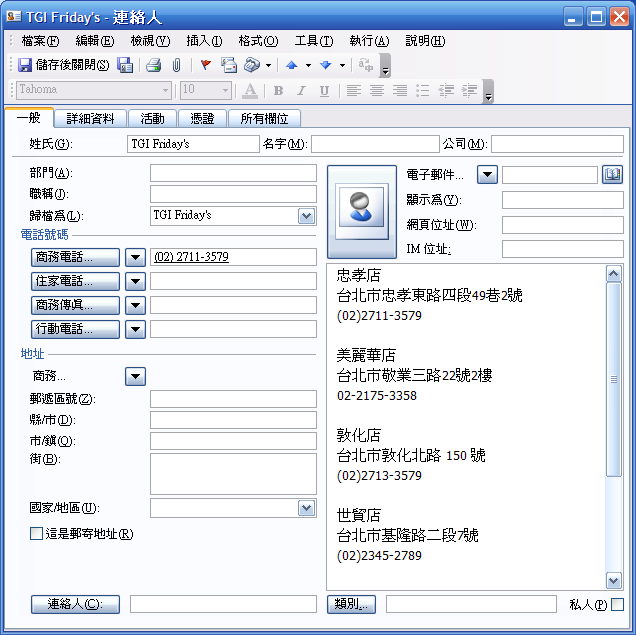
Task: Open the font size 10 dropdown
Action: click(226, 90)
